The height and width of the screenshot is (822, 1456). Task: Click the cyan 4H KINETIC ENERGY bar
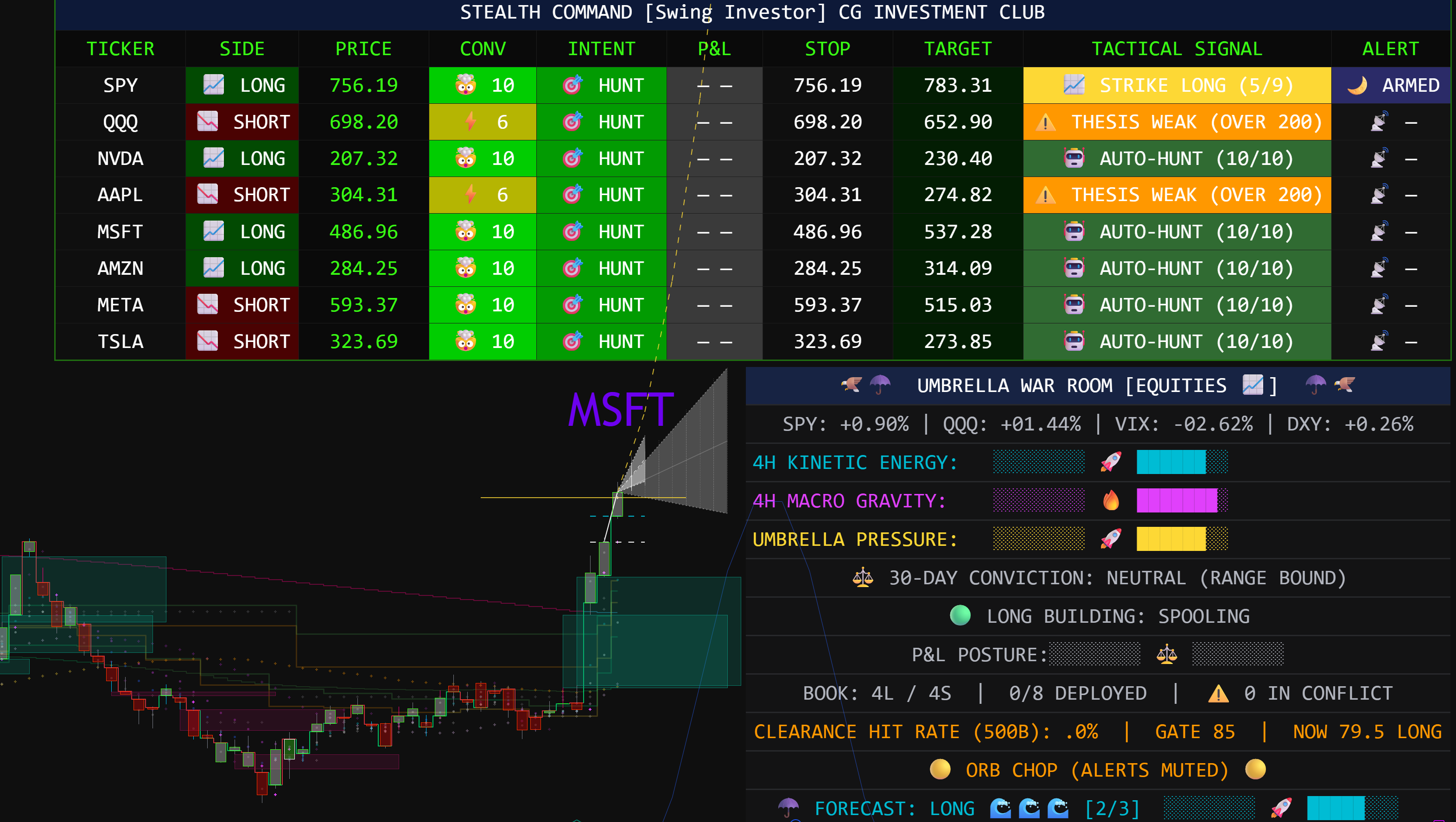(x=1182, y=462)
